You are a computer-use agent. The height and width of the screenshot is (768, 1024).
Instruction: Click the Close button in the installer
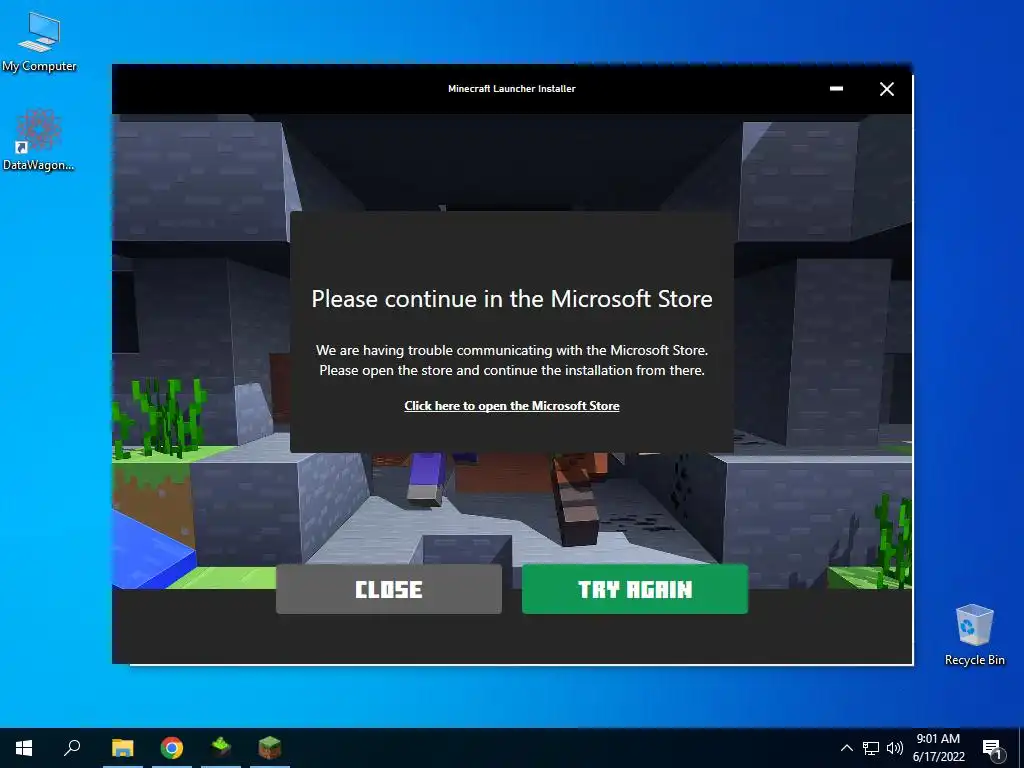(x=389, y=589)
